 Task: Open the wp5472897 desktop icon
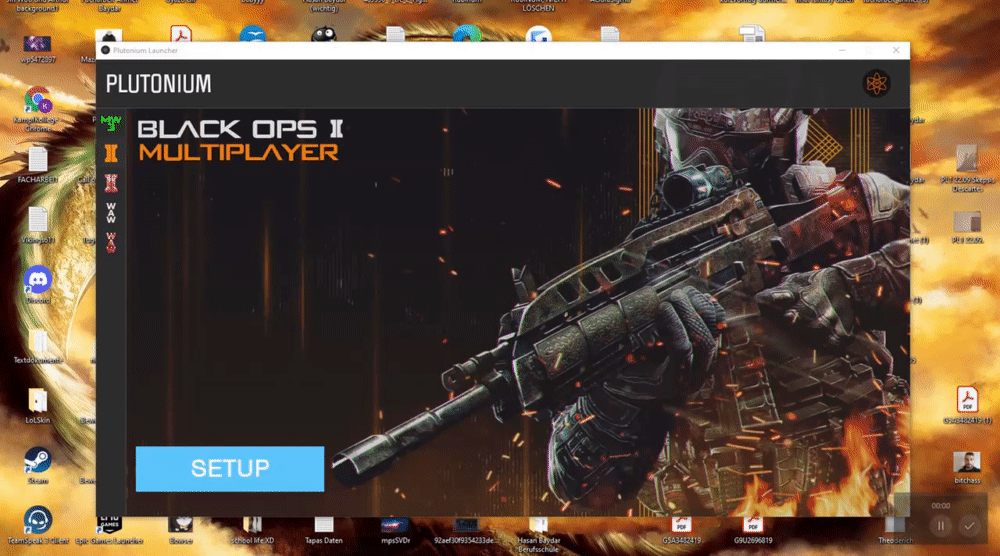[x=38, y=48]
